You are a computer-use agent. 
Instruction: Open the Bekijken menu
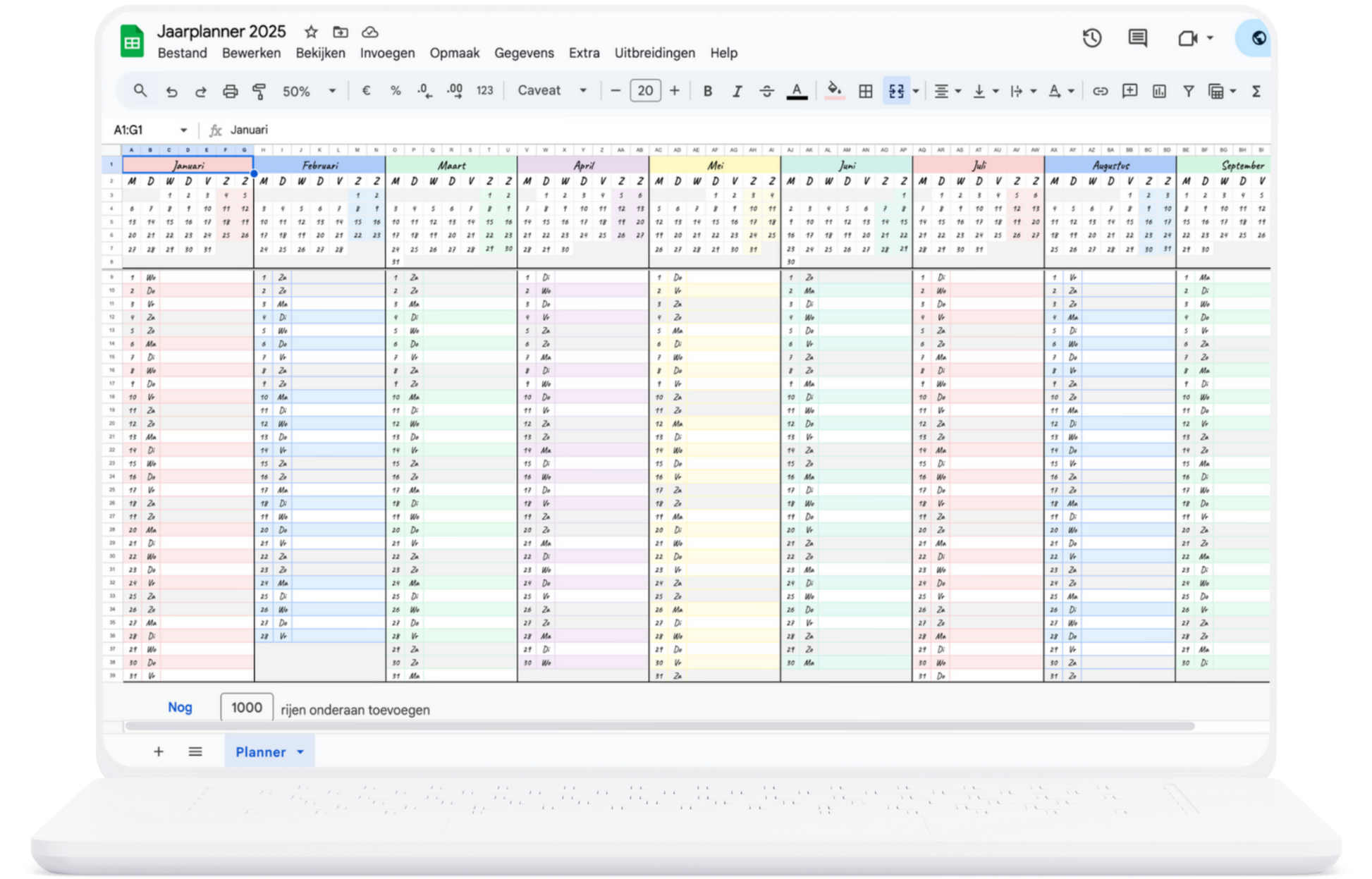(x=321, y=53)
